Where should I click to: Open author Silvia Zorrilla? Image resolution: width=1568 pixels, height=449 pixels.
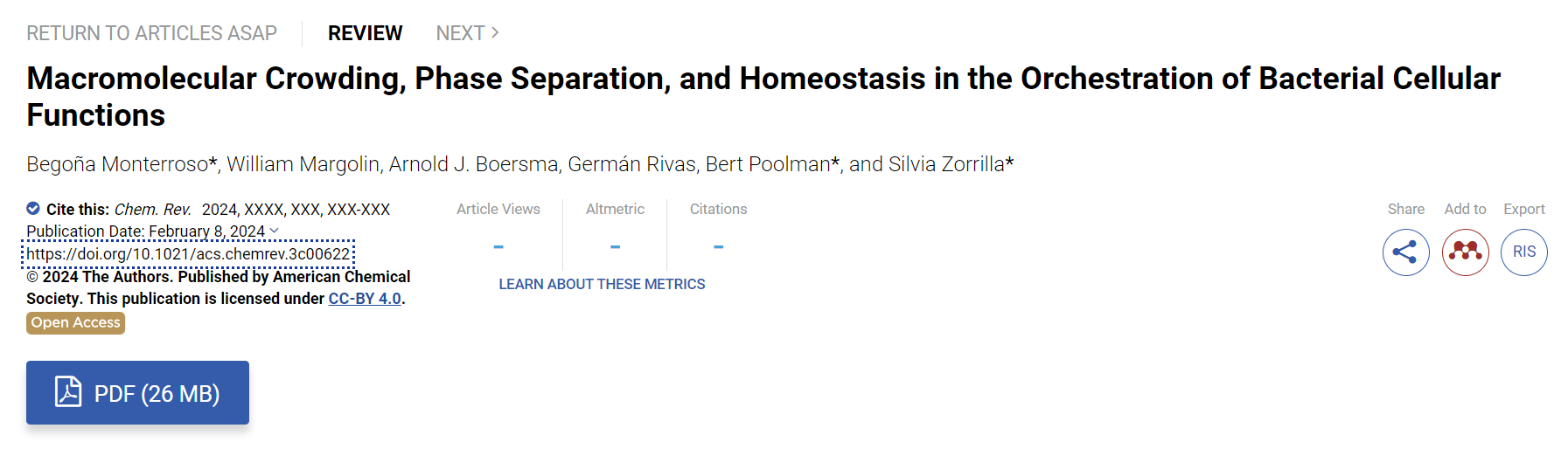click(x=946, y=164)
